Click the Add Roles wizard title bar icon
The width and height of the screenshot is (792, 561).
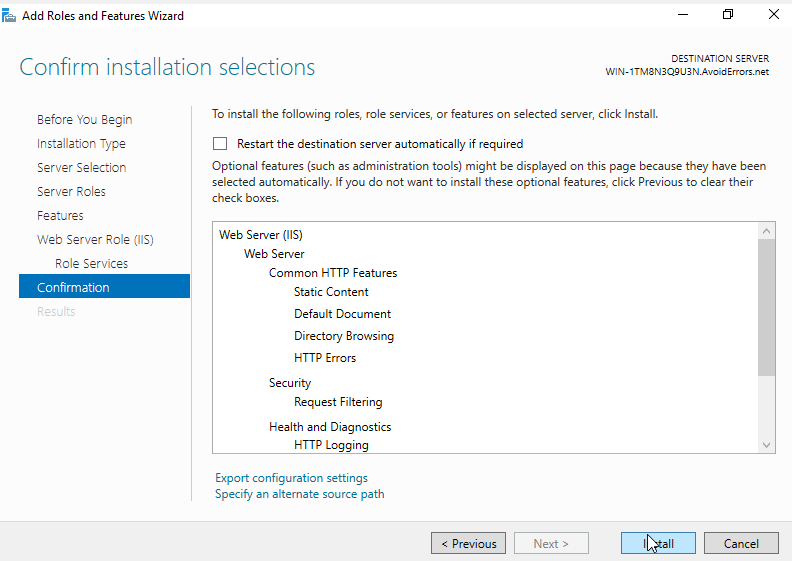coord(9,16)
